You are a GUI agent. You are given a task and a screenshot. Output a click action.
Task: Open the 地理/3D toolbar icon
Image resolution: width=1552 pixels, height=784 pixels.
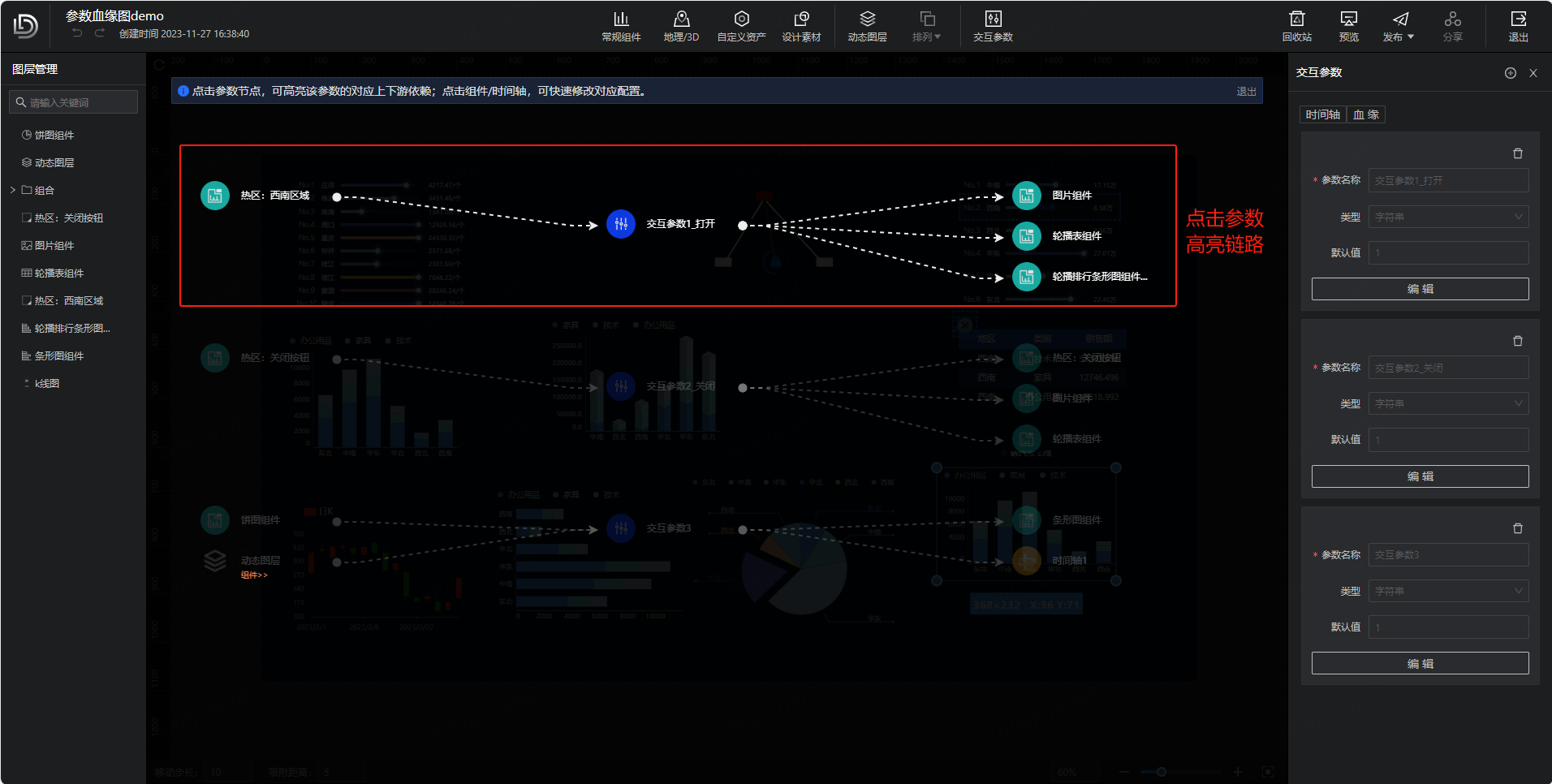coord(681,26)
